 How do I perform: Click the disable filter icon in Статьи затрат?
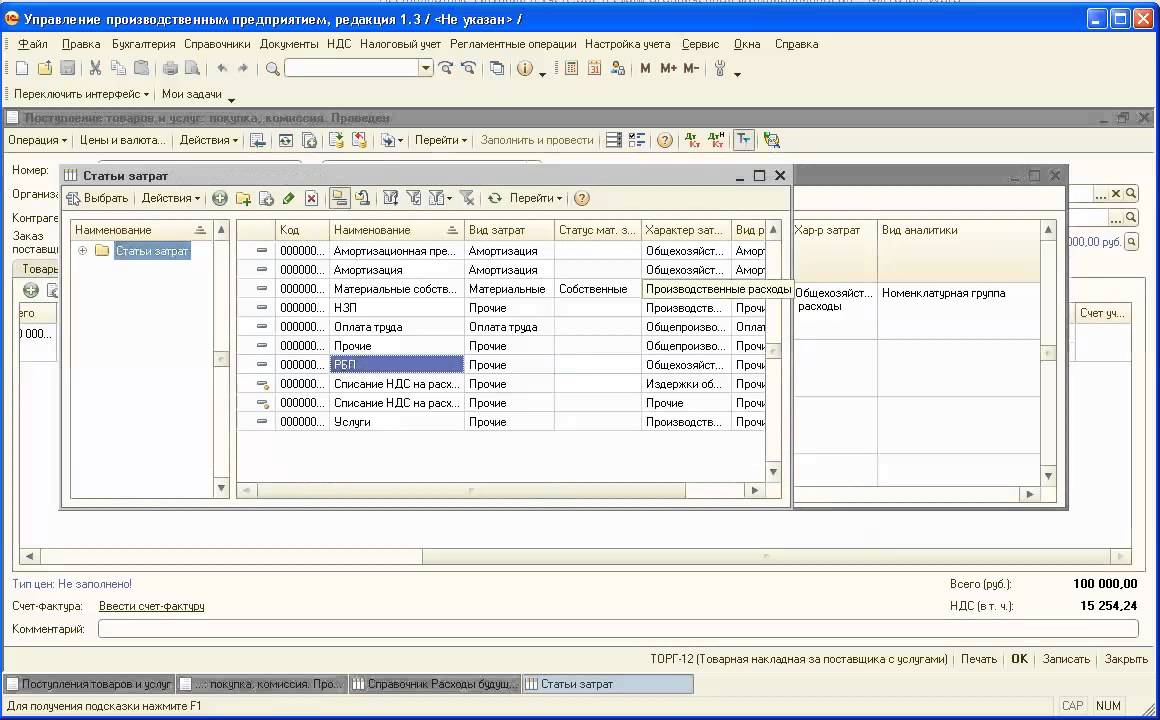pos(467,198)
